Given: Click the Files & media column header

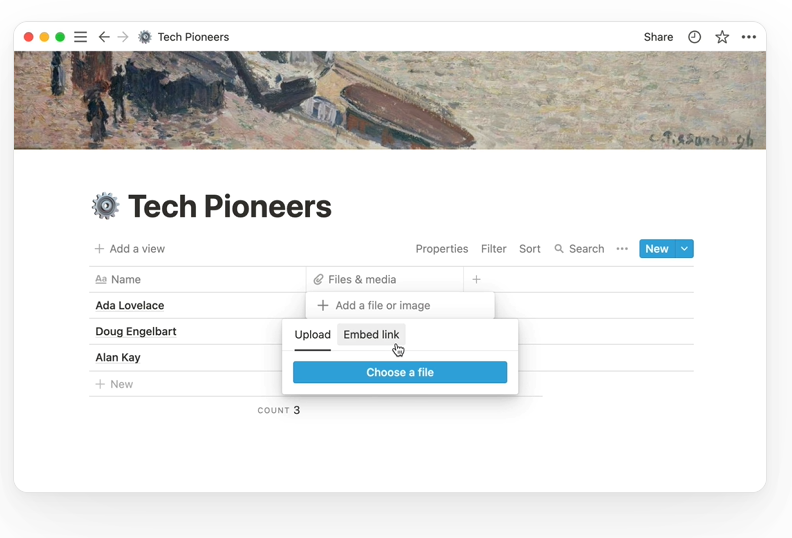Looking at the screenshot, I should [385, 279].
